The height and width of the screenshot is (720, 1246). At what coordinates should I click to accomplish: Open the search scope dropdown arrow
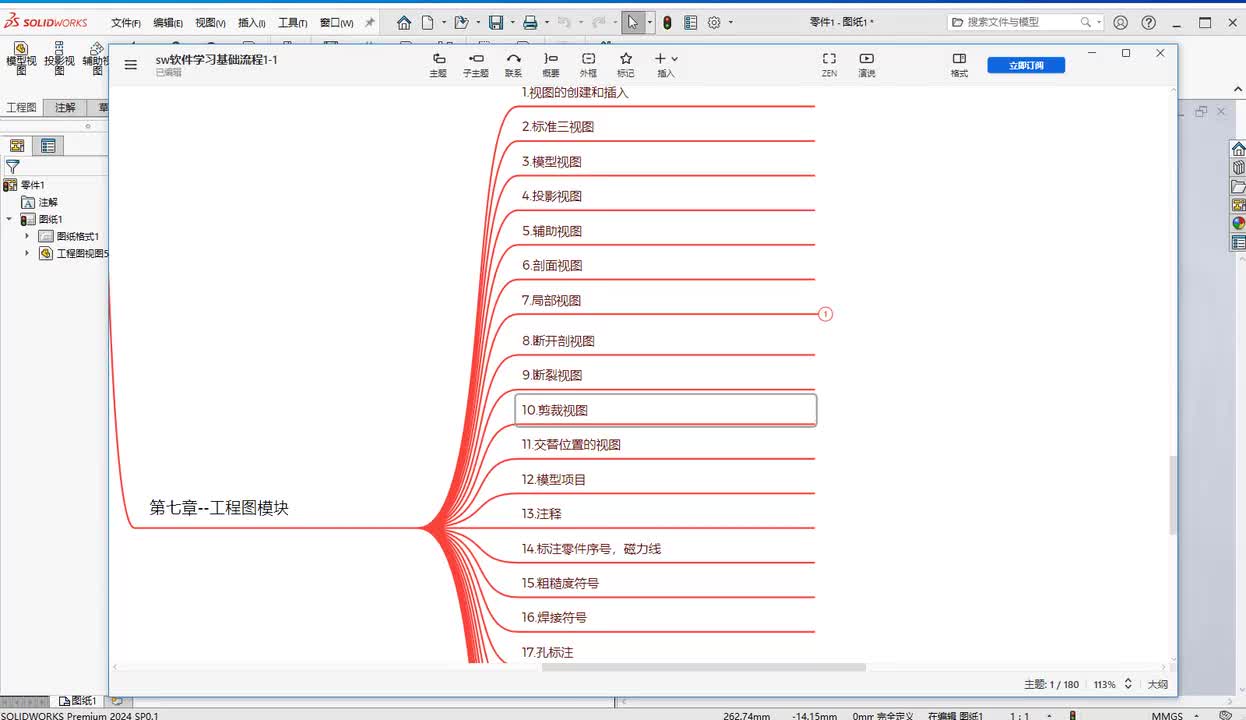(1099, 22)
